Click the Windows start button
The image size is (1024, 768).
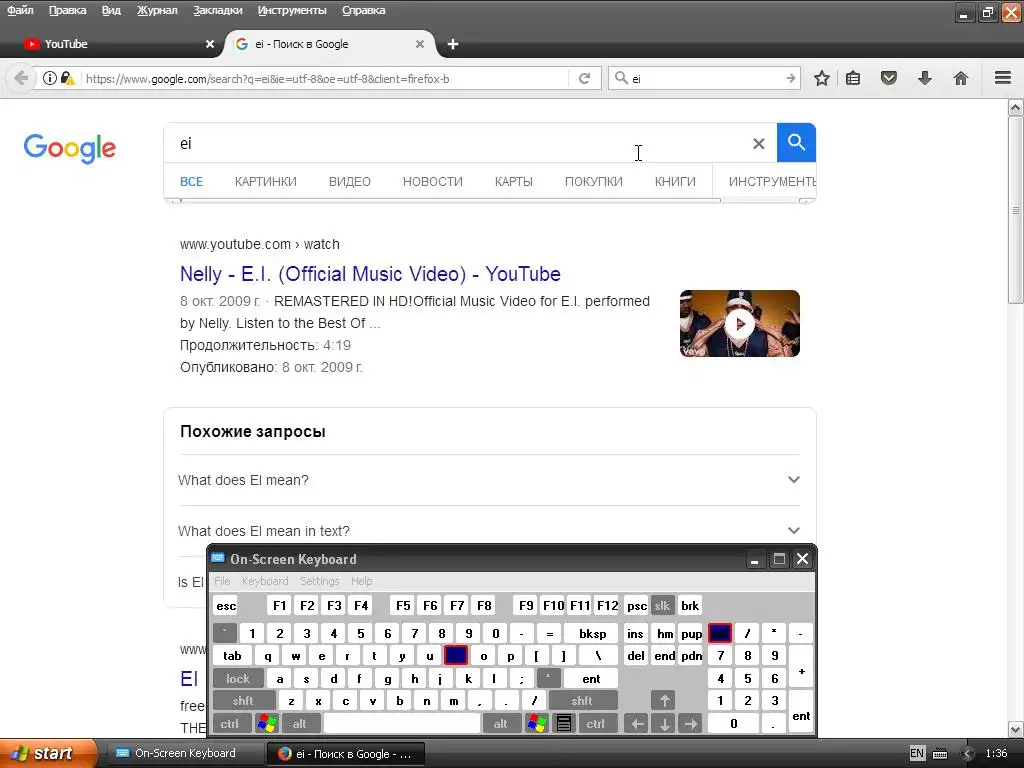pyautogui.click(x=48, y=754)
